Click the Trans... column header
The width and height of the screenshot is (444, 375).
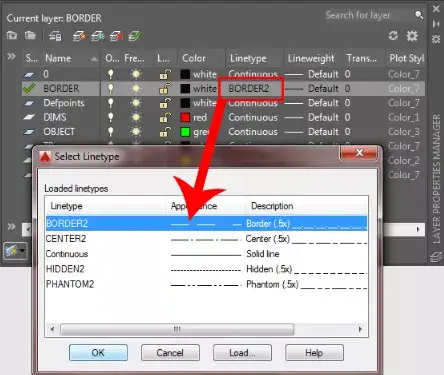[x=363, y=58]
